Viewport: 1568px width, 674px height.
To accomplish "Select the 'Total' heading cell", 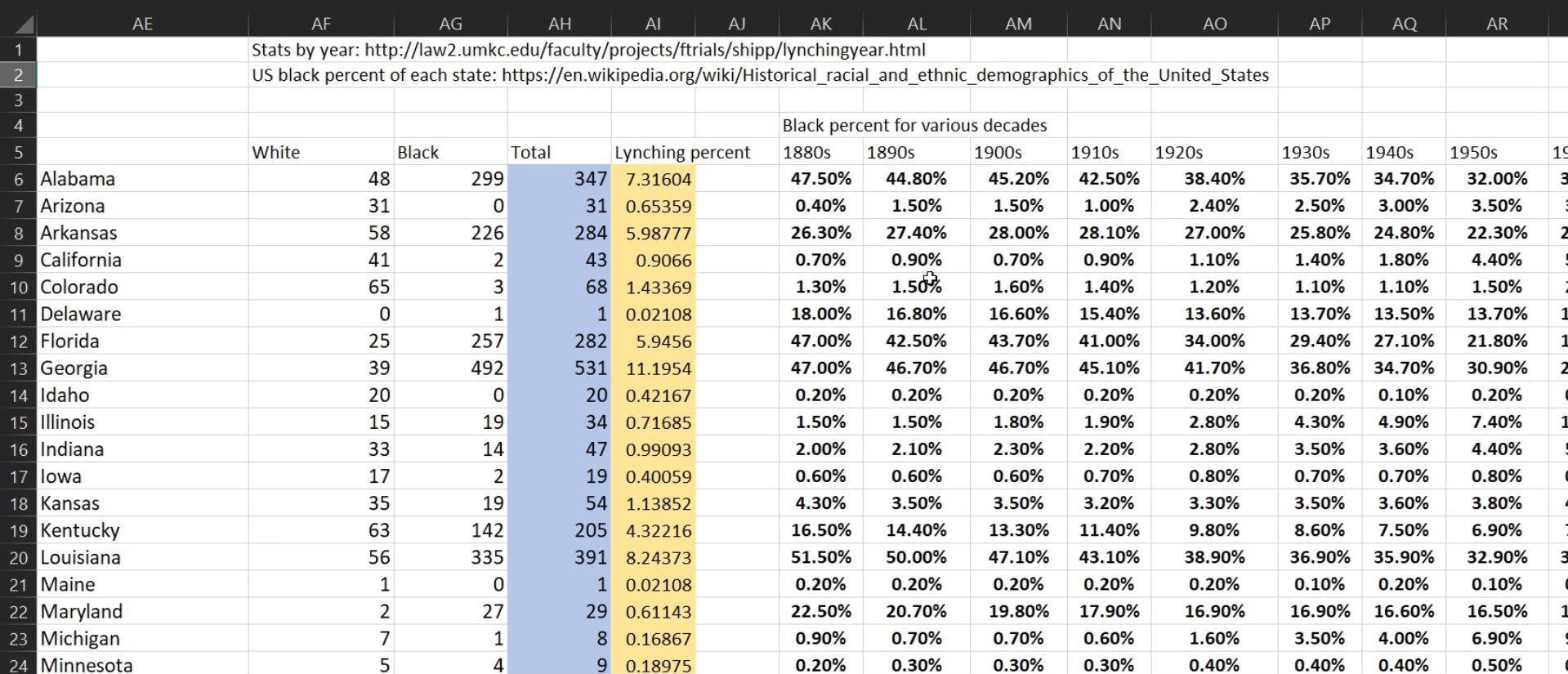I will [560, 152].
